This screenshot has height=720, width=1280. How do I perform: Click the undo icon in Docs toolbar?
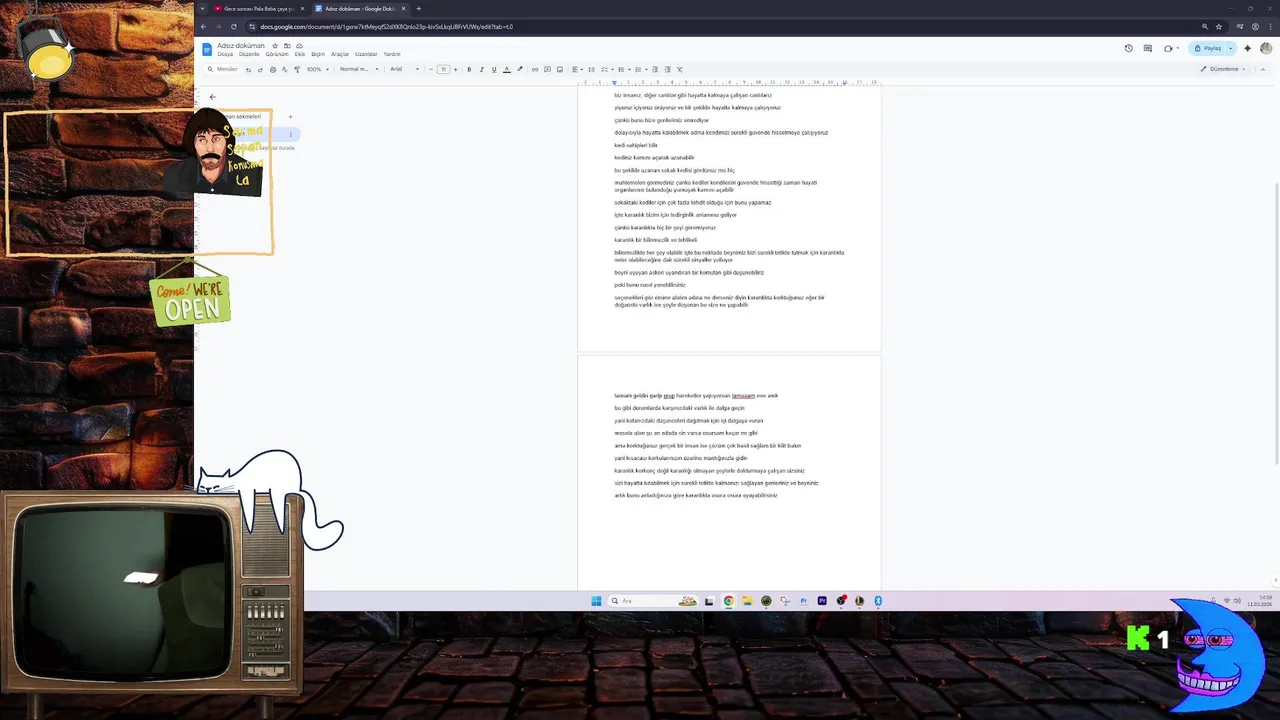click(x=248, y=69)
